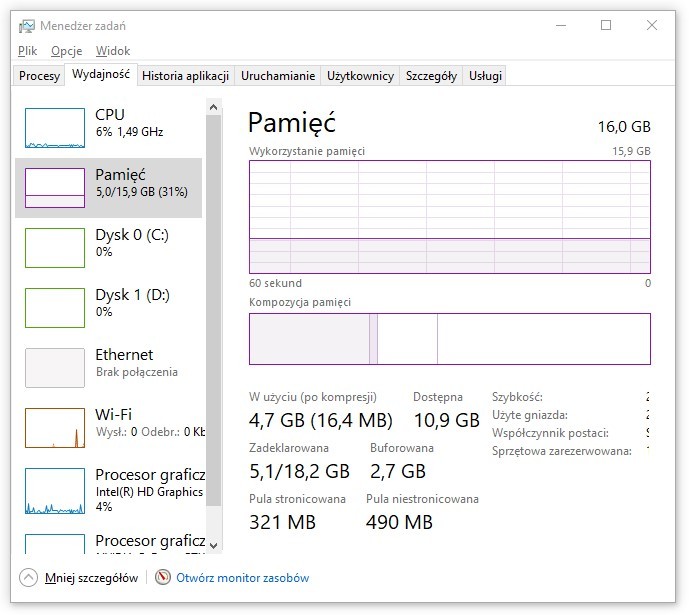Click the resource monitor gauge icon
Screen dimensions: 689x615
[x=163, y=577]
